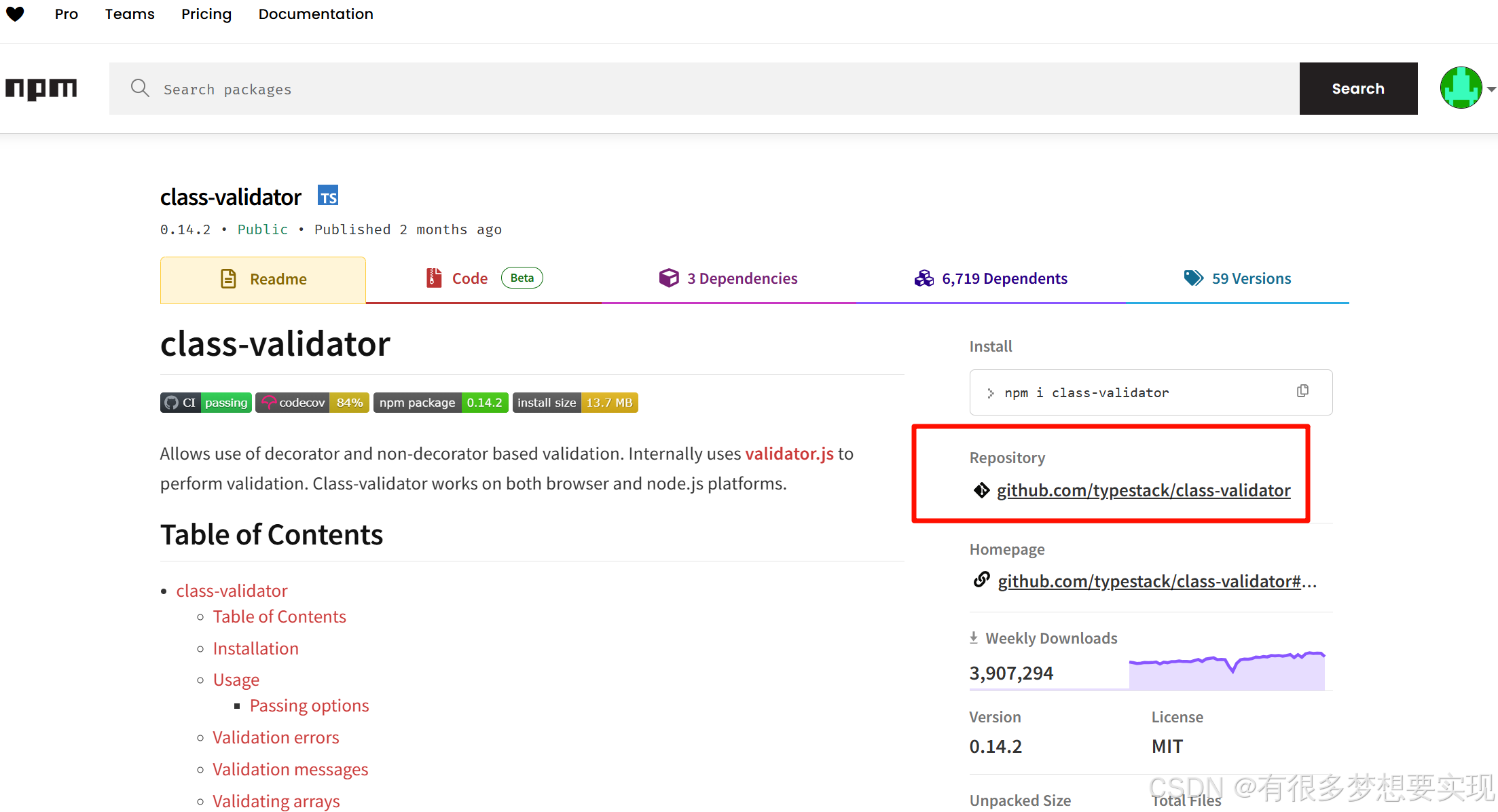Select the npm i class-validator command text
Screen dimensions: 1498x812
pyautogui.click(x=1086, y=392)
